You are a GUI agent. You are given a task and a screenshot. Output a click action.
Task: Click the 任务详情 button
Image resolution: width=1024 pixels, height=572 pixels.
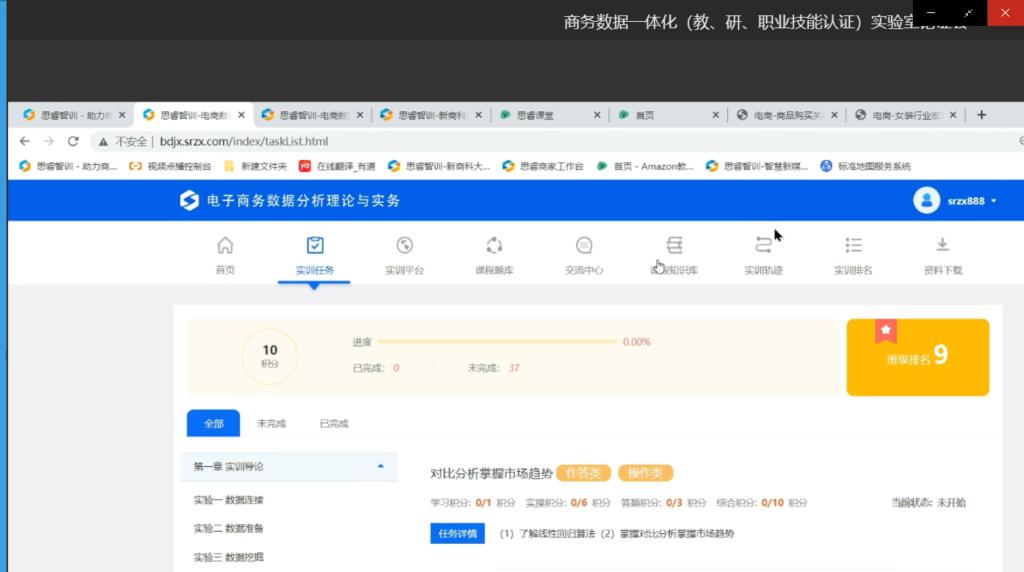pos(458,534)
